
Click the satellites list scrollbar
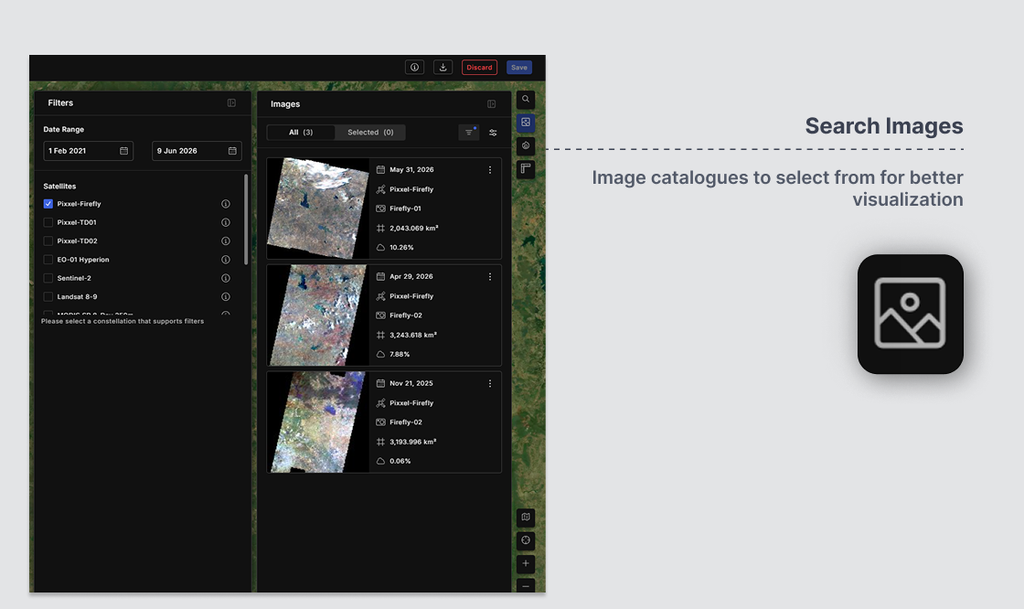246,219
